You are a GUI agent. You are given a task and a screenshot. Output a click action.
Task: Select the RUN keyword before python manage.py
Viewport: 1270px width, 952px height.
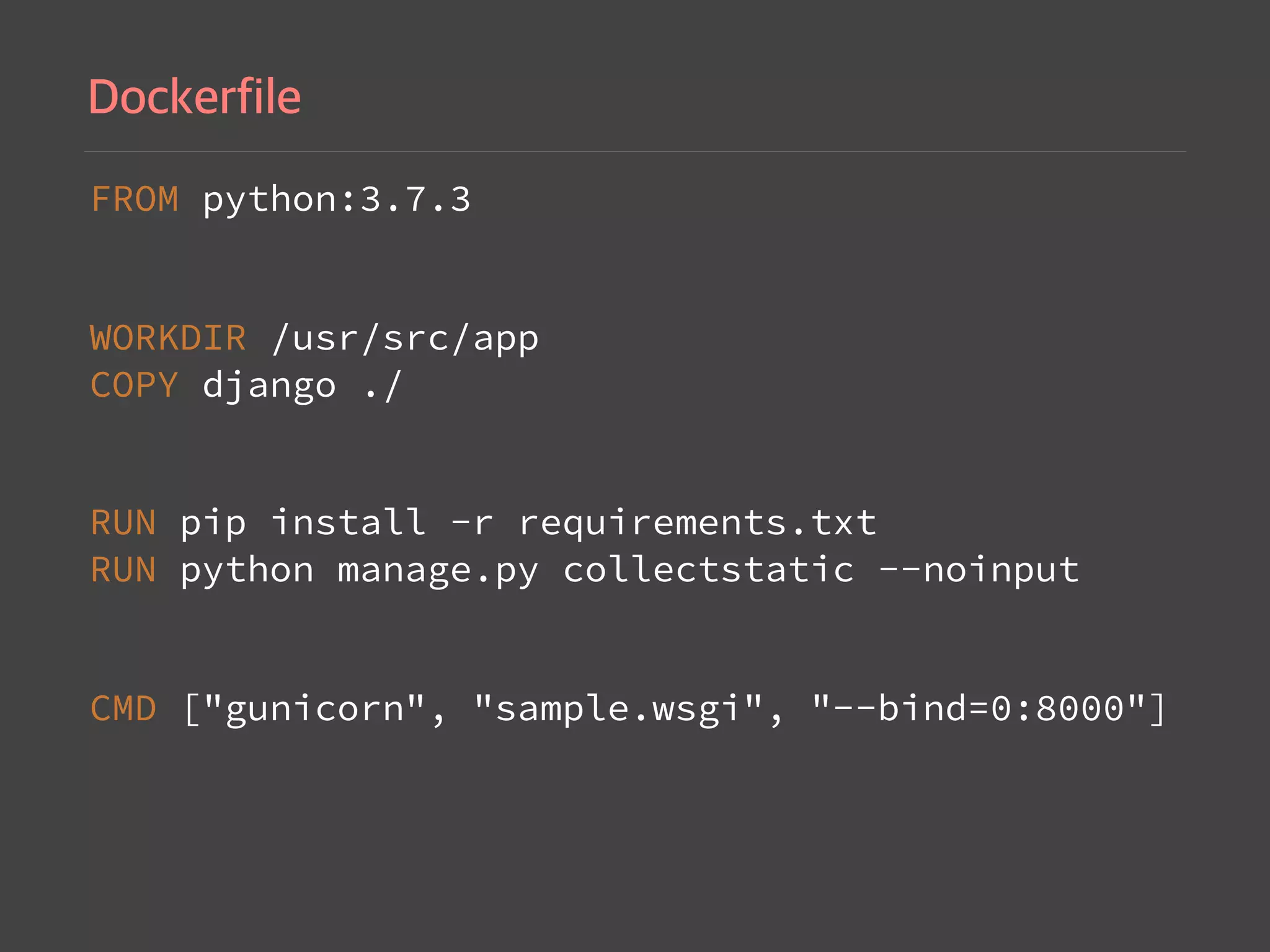123,570
